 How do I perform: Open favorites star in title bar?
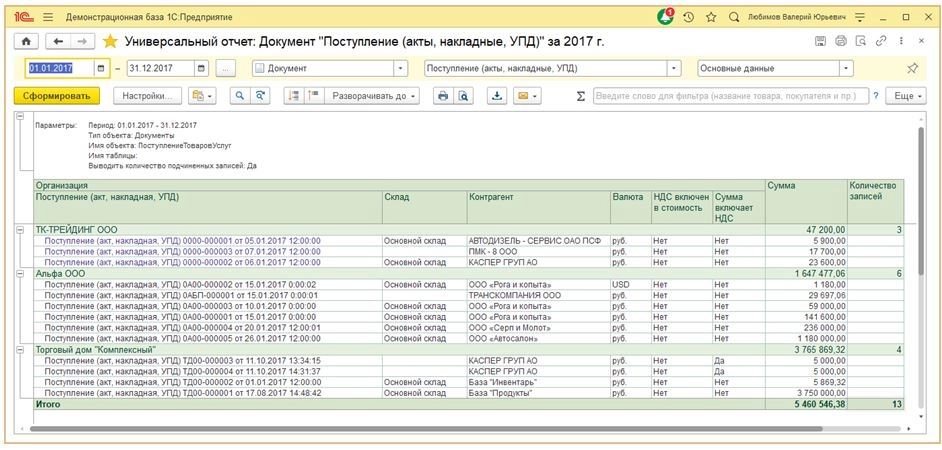pyautogui.click(x=711, y=17)
